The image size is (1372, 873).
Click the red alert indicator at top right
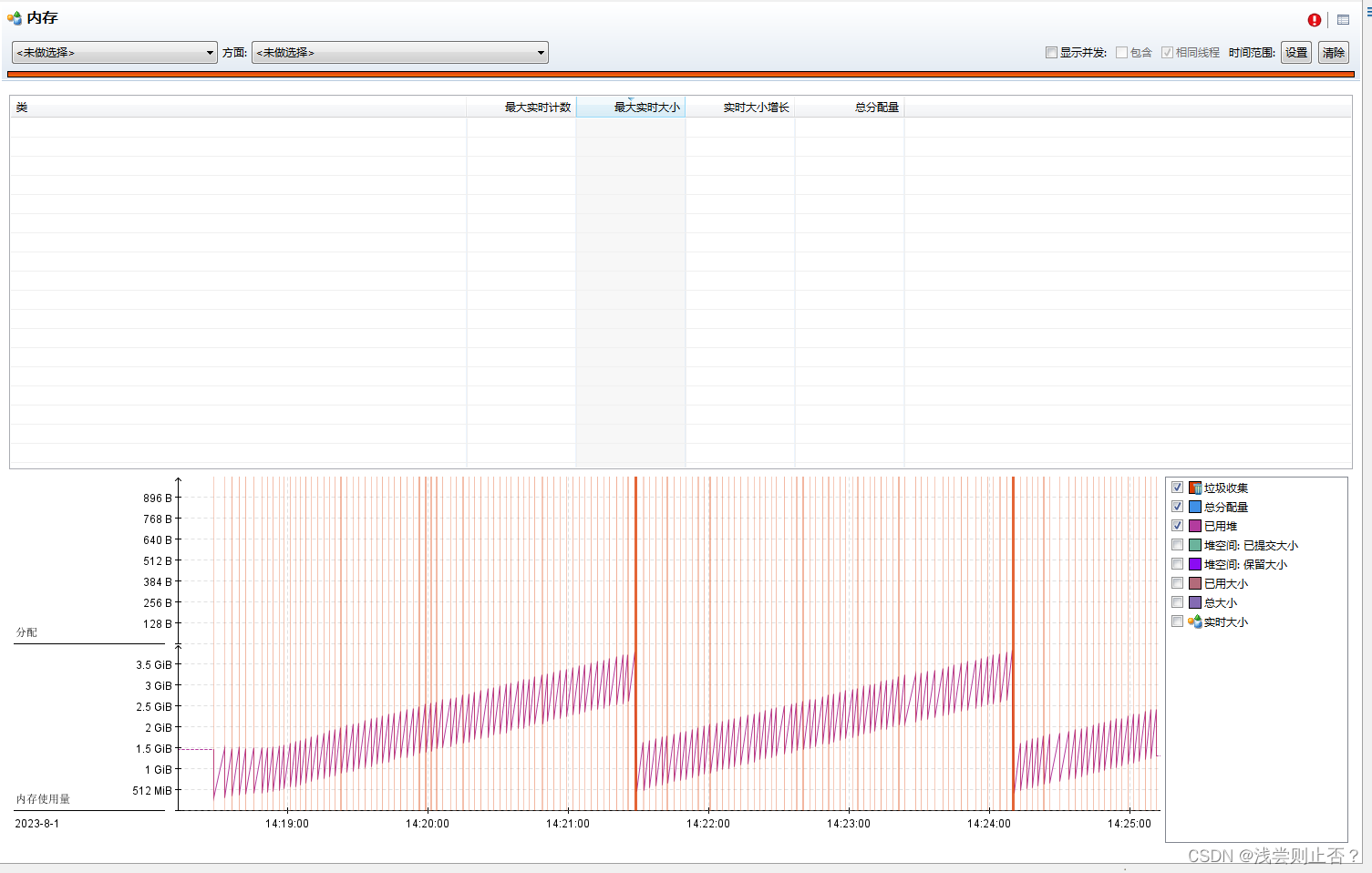coord(1314,19)
